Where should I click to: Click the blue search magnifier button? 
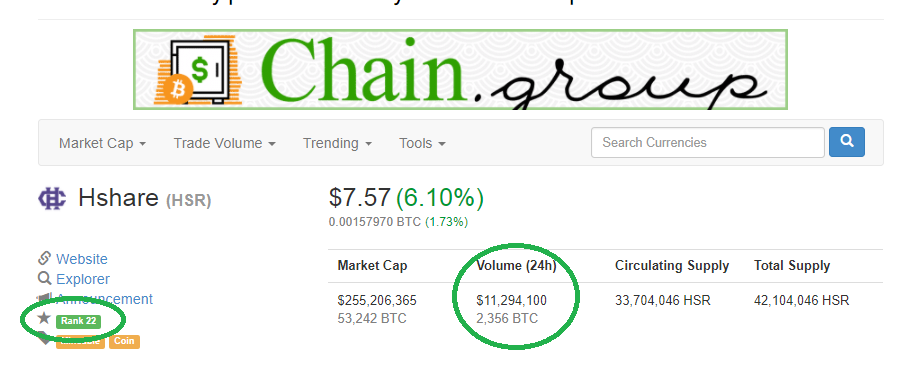pyautogui.click(x=847, y=142)
